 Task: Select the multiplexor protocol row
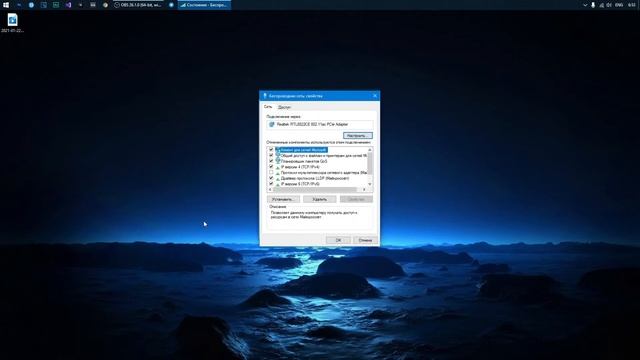click(324, 173)
